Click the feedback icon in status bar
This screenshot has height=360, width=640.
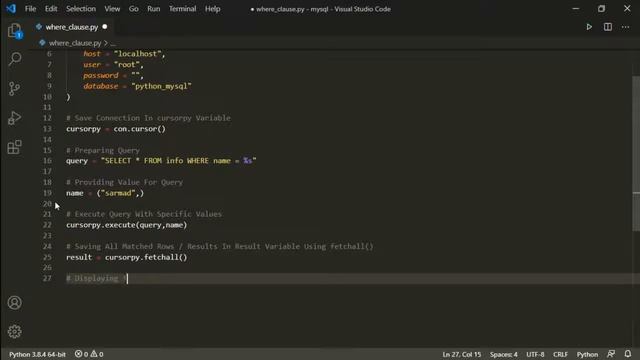[611, 354]
